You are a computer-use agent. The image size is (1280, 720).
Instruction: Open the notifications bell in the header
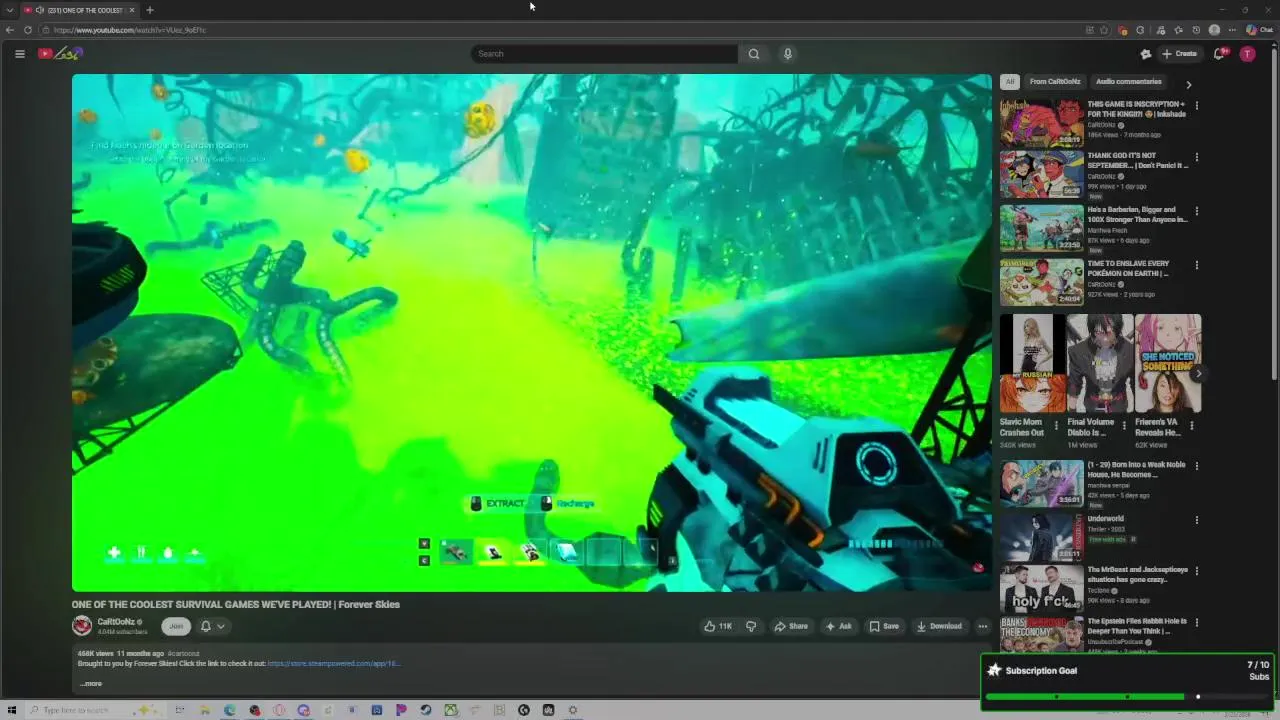pos(1219,54)
